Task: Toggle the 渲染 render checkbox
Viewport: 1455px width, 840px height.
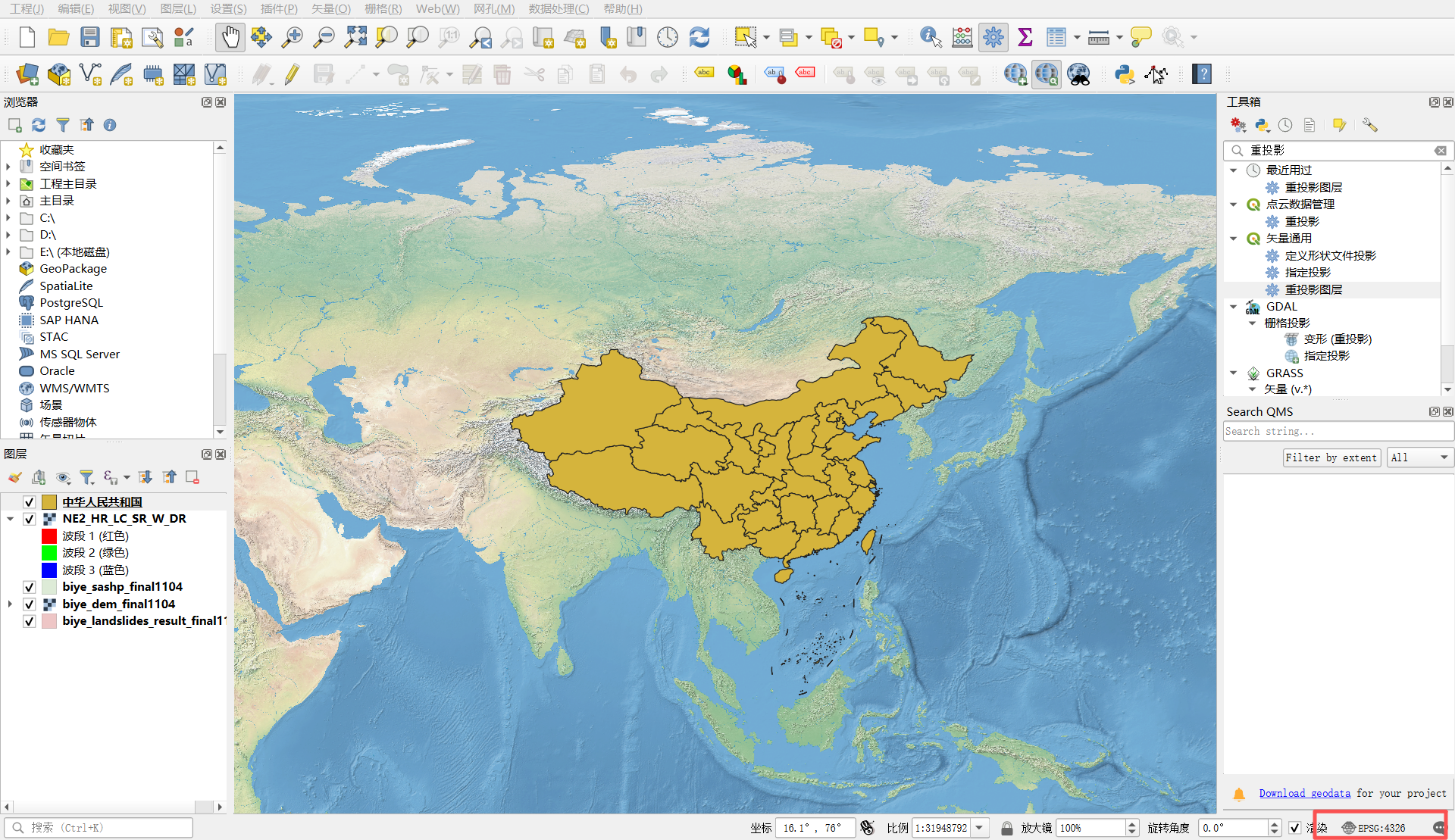Action: [1295, 828]
